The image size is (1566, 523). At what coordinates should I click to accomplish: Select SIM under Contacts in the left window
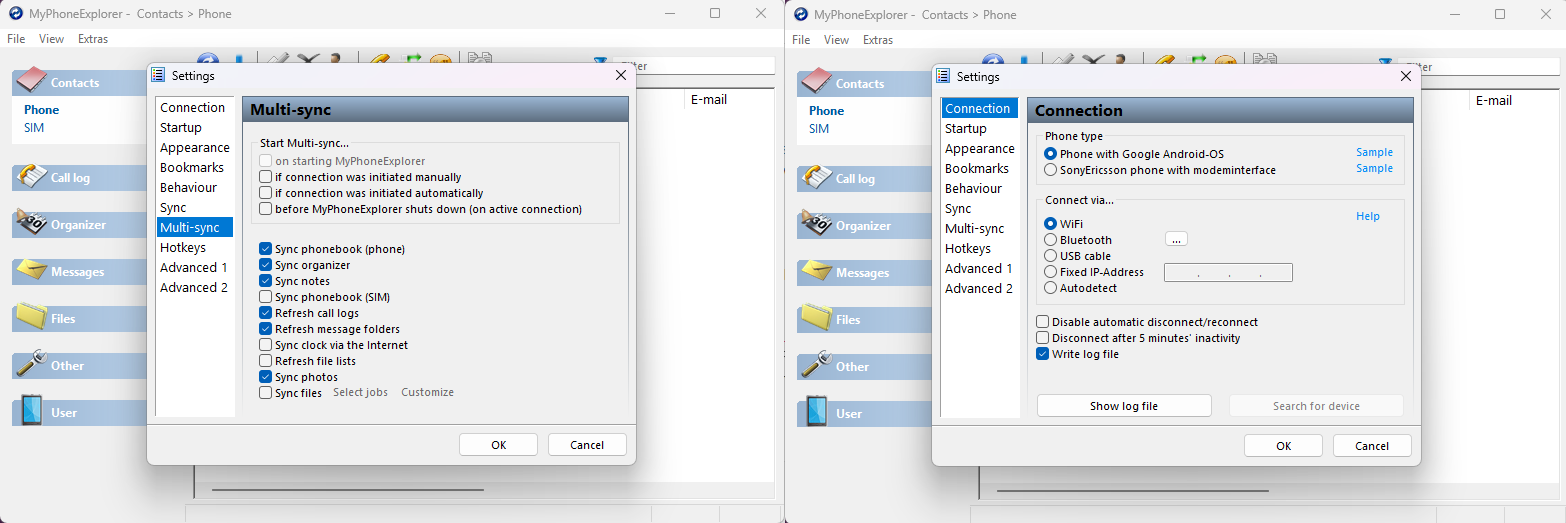[34, 128]
